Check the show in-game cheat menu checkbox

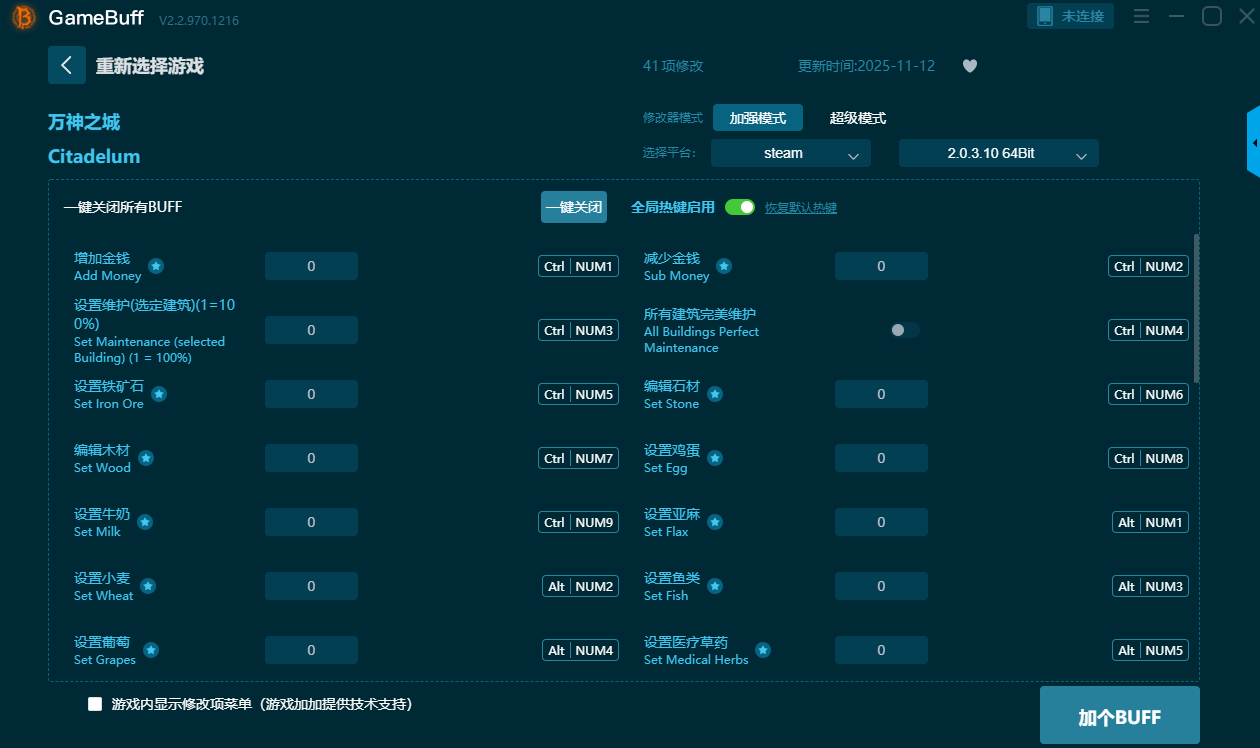point(95,704)
